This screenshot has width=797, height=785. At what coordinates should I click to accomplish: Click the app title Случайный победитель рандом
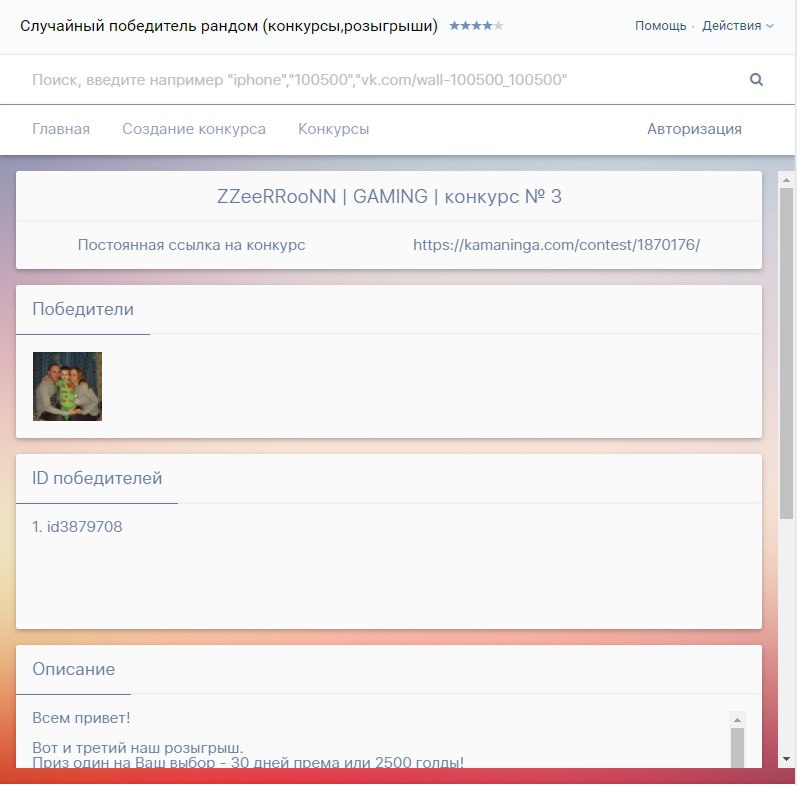click(x=229, y=25)
